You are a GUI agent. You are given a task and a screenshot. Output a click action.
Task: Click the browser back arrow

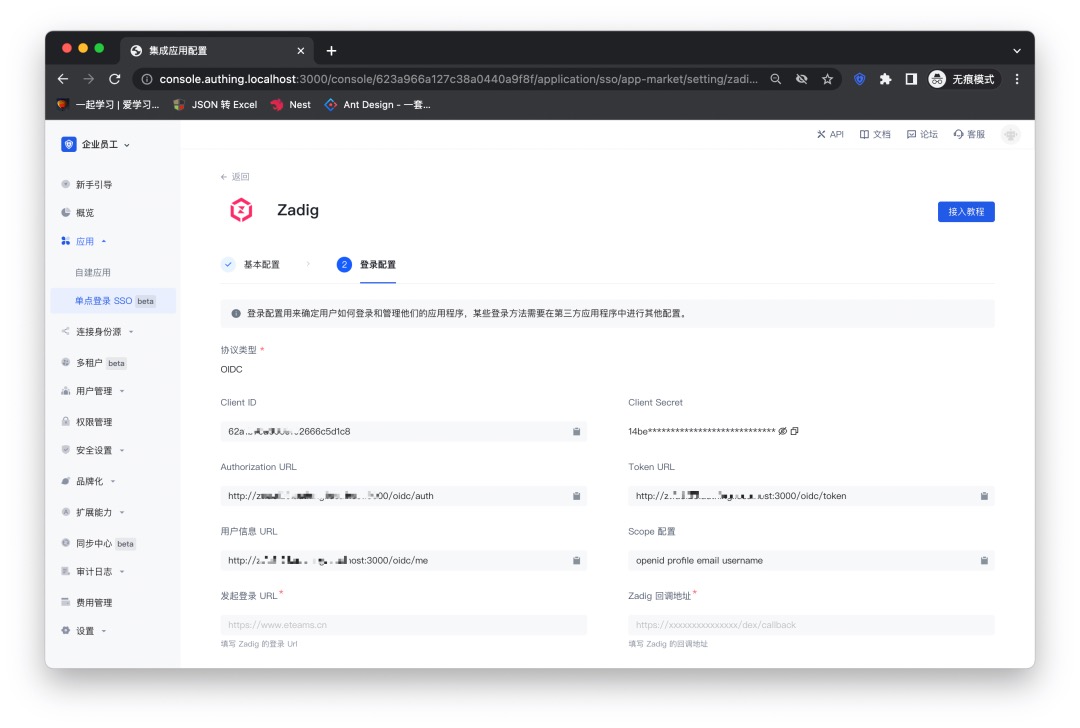(x=63, y=79)
